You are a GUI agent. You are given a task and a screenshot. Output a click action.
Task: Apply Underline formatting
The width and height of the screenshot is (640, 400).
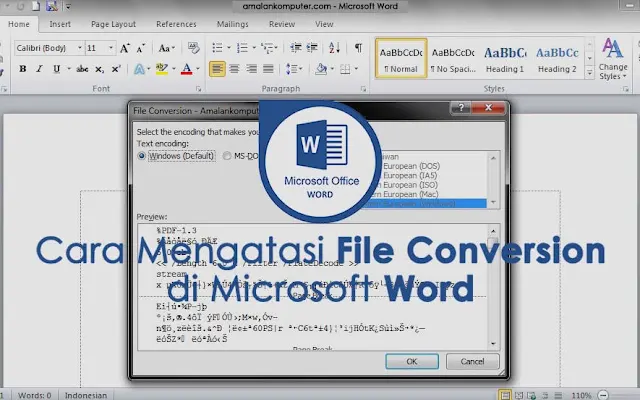pos(57,69)
